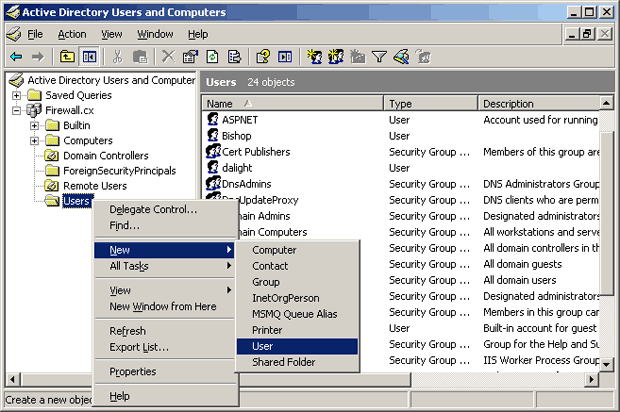The height and width of the screenshot is (412, 620).
Task: Open the Window menu
Action: point(155,34)
